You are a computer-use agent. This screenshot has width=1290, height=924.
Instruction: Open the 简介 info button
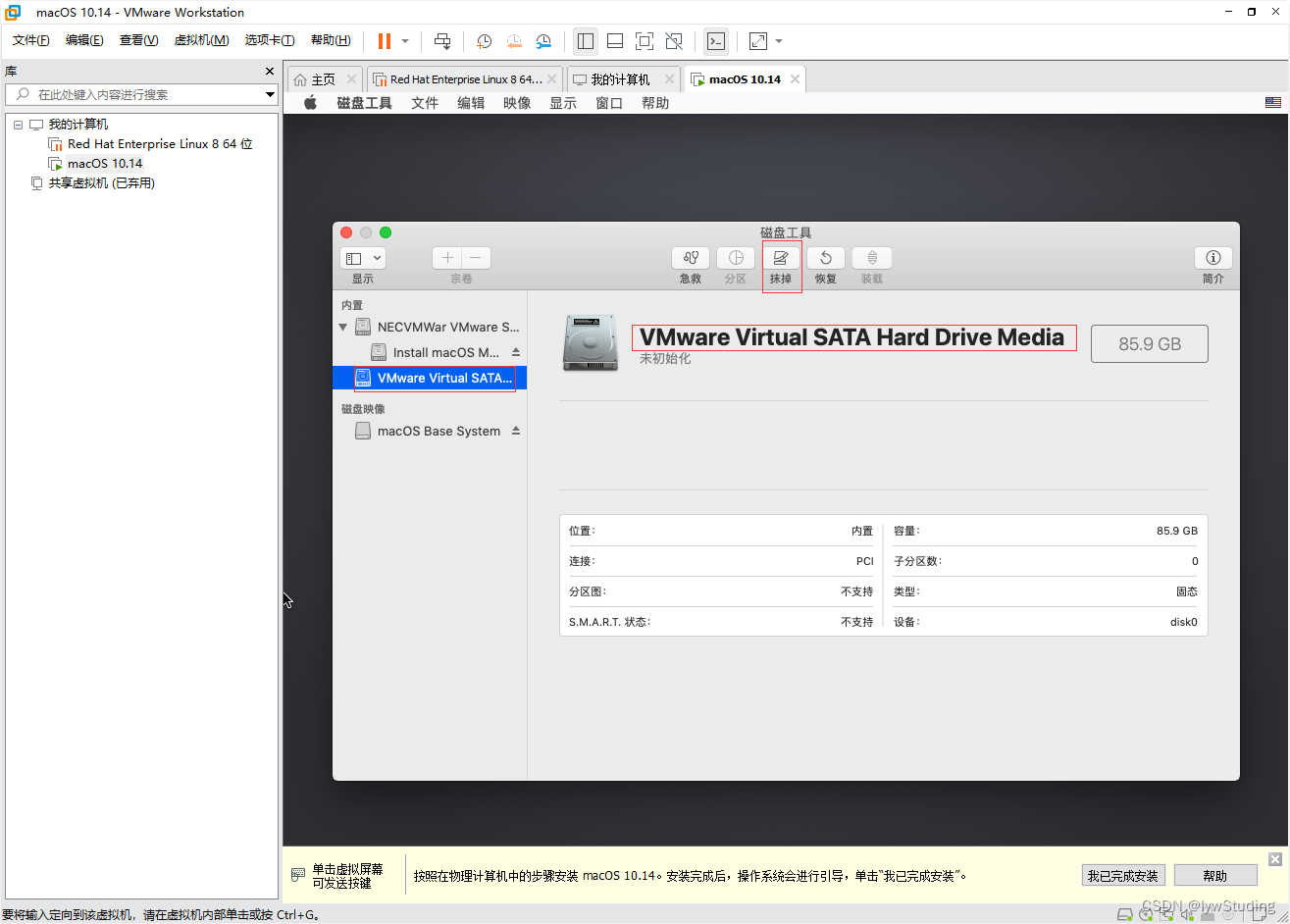pyautogui.click(x=1213, y=258)
